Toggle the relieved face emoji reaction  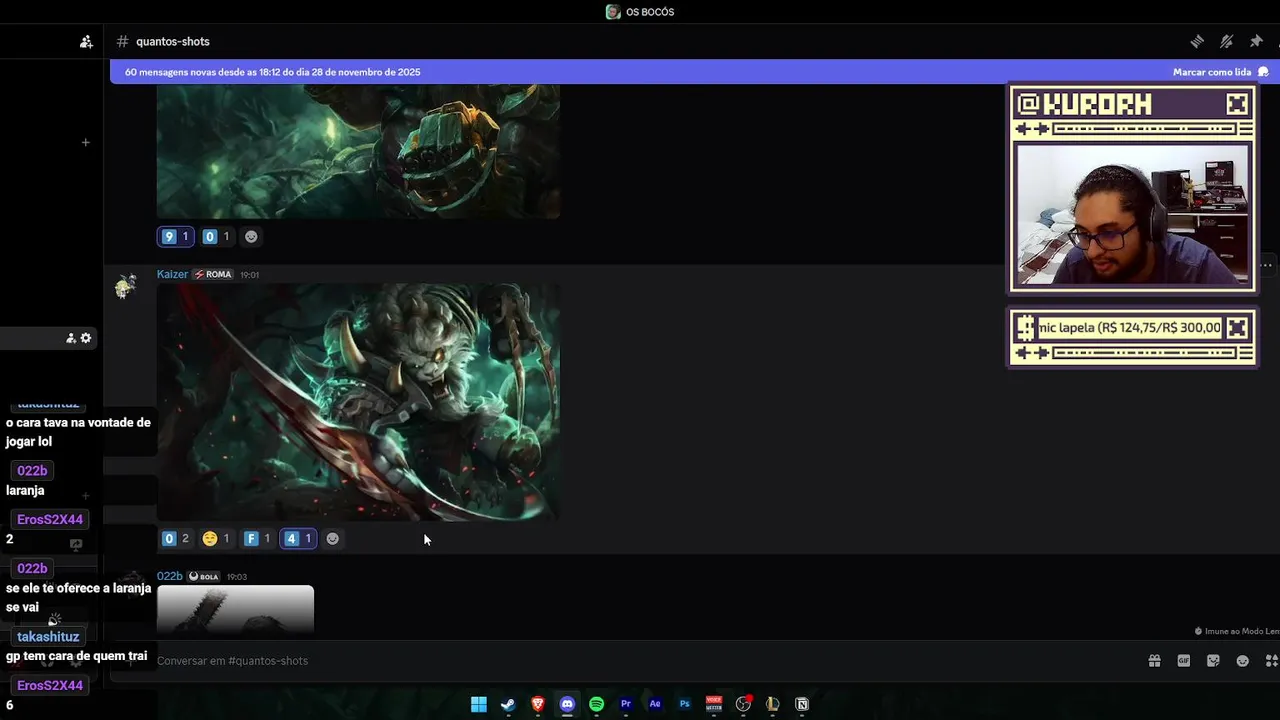[x=216, y=539]
